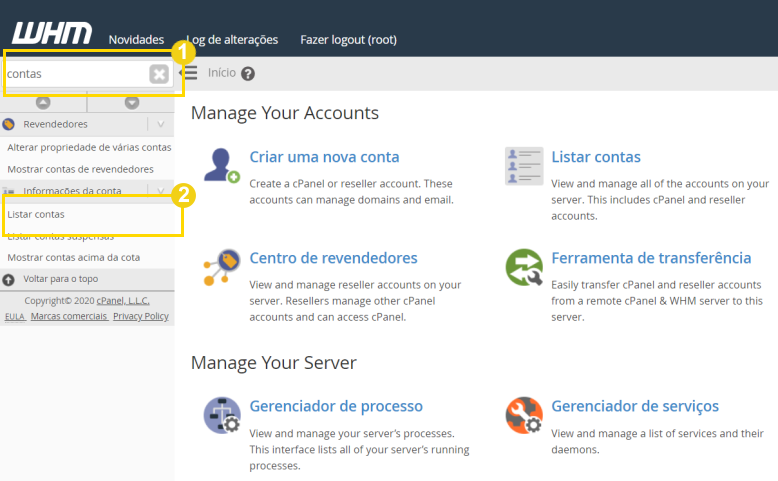Collapse the Informações da conta chevron
778x481 pixels.
point(160,191)
